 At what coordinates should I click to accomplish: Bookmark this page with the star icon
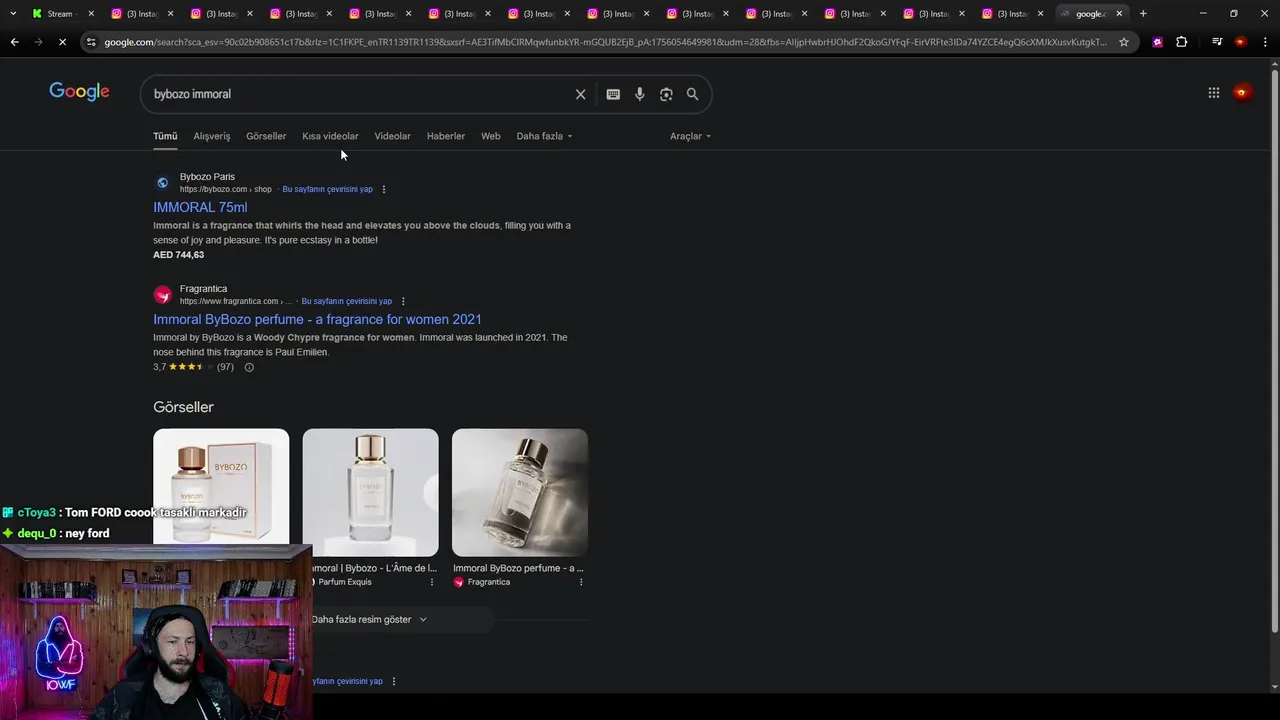pos(1124,42)
